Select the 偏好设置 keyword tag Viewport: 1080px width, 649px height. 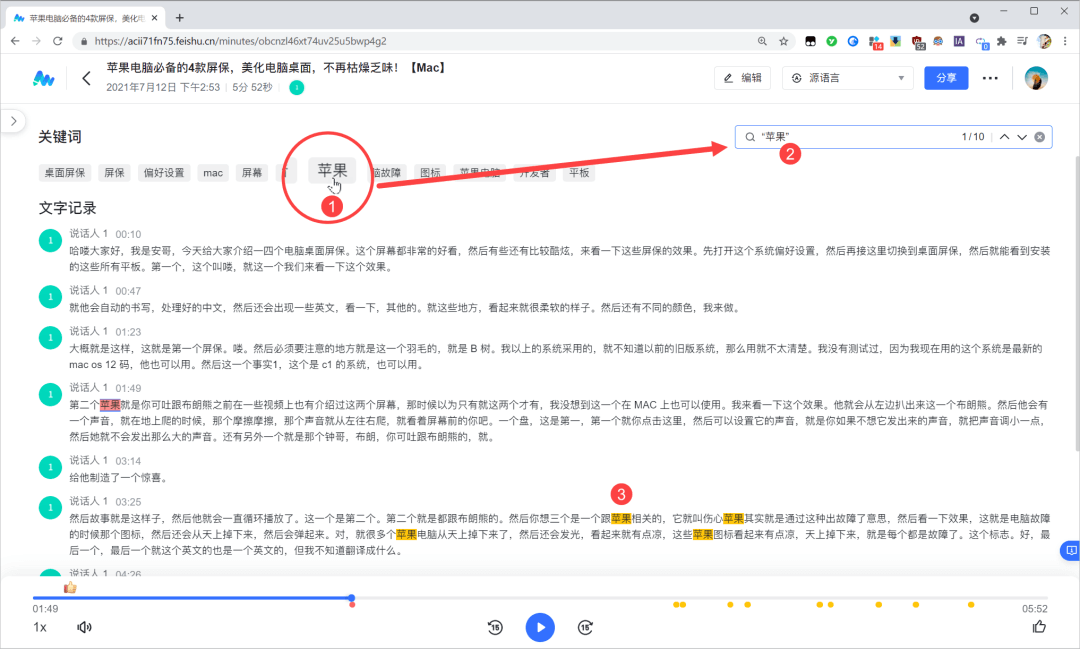[x=164, y=172]
